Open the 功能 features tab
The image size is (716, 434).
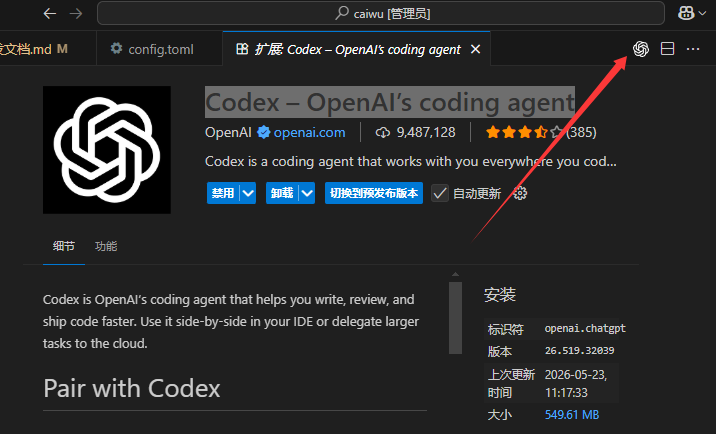[x=106, y=246]
